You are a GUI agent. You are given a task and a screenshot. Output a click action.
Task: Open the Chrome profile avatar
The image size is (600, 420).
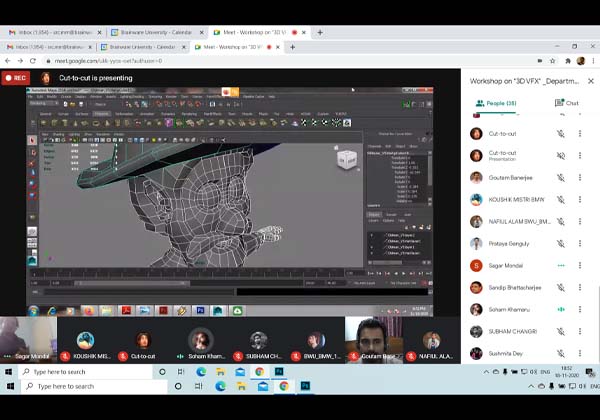click(x=581, y=61)
